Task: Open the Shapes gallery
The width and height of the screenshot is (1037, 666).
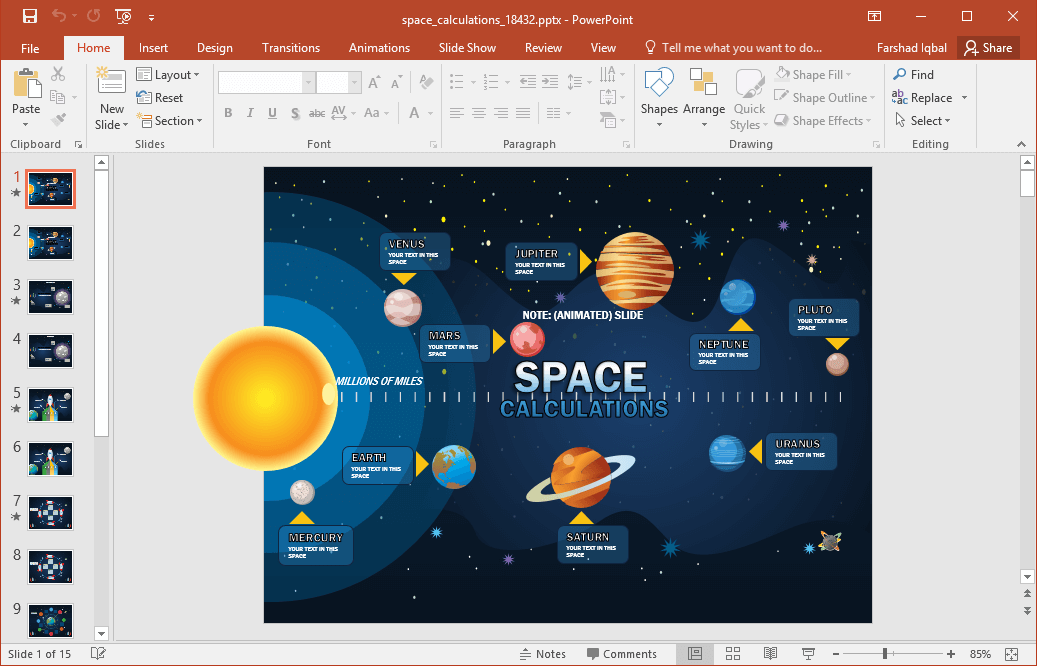Action: click(659, 98)
